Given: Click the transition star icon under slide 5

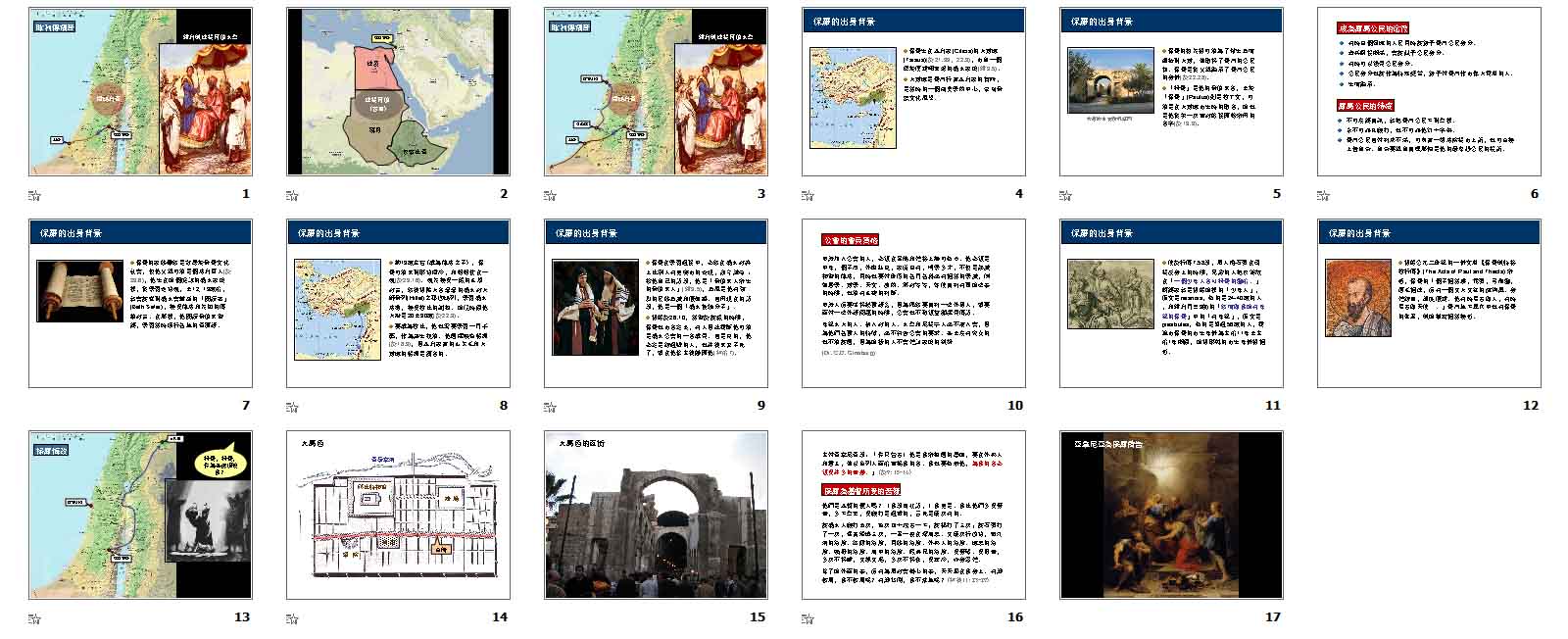Looking at the screenshot, I should point(1066,194).
